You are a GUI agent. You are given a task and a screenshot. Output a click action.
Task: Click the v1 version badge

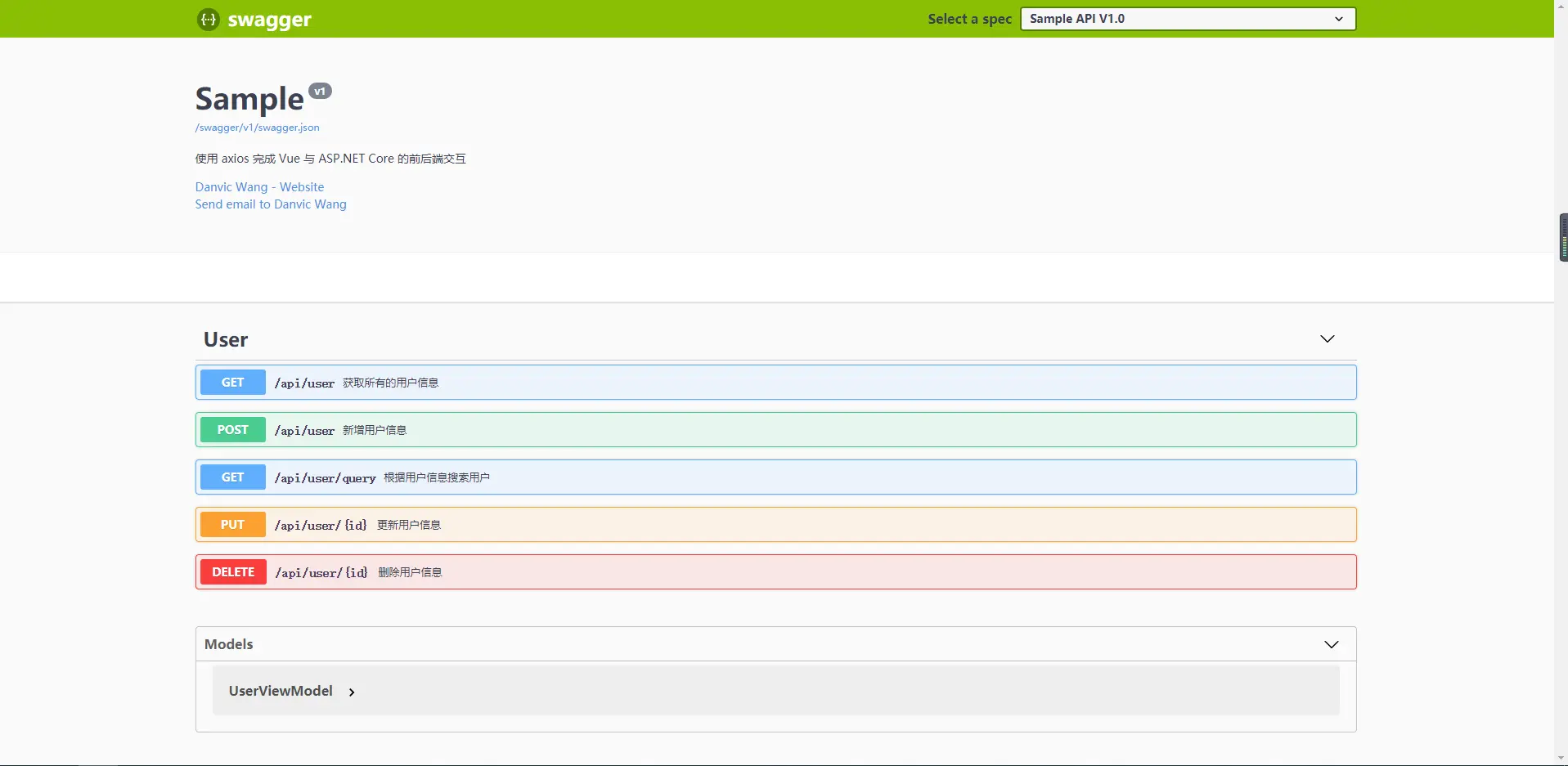click(320, 91)
